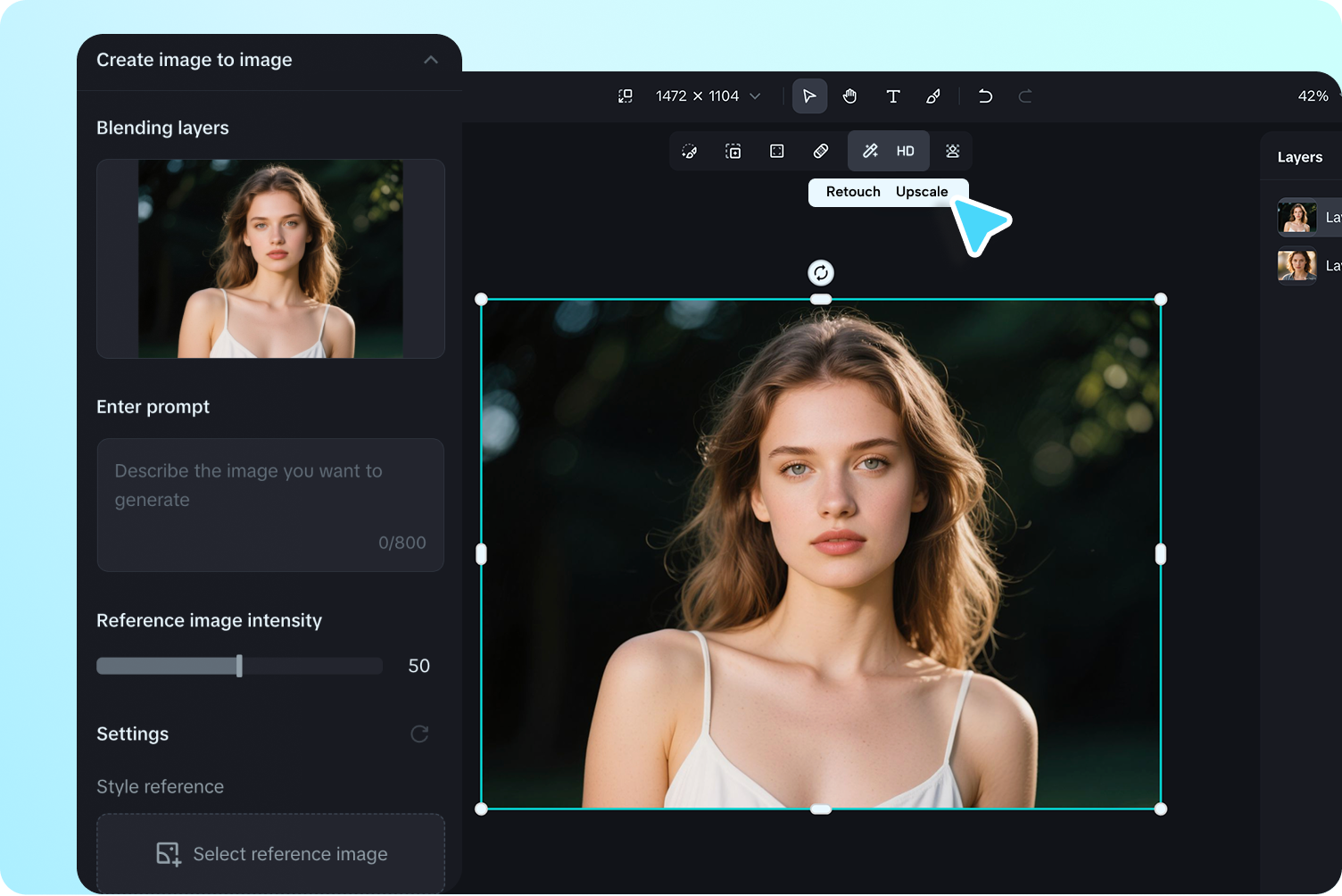Viewport: 1342px width, 896px height.
Task: Open the 1472 × 1104 canvas size dropdown
Action: point(708,96)
